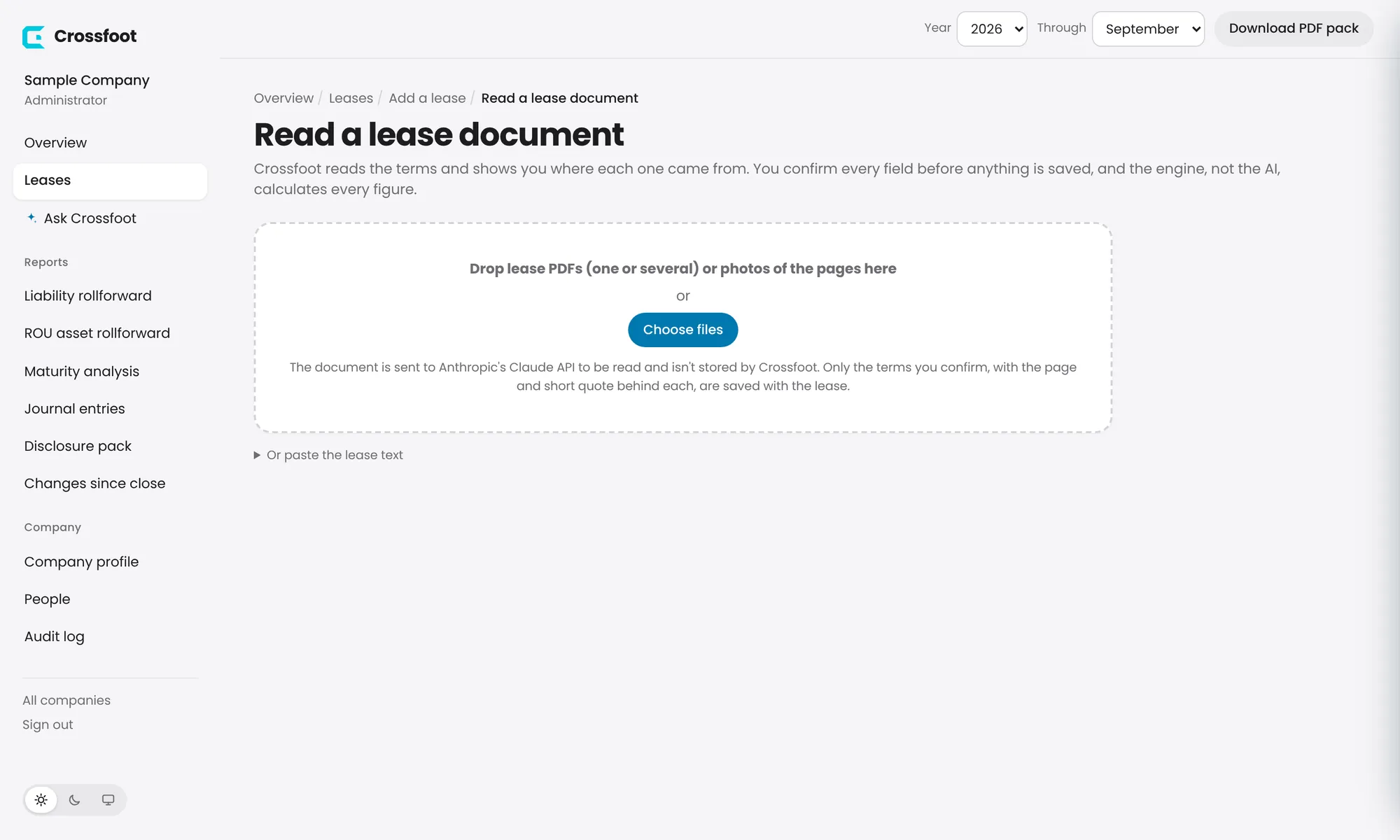Click Sample Company name text
1400x840 pixels.
[x=87, y=80]
